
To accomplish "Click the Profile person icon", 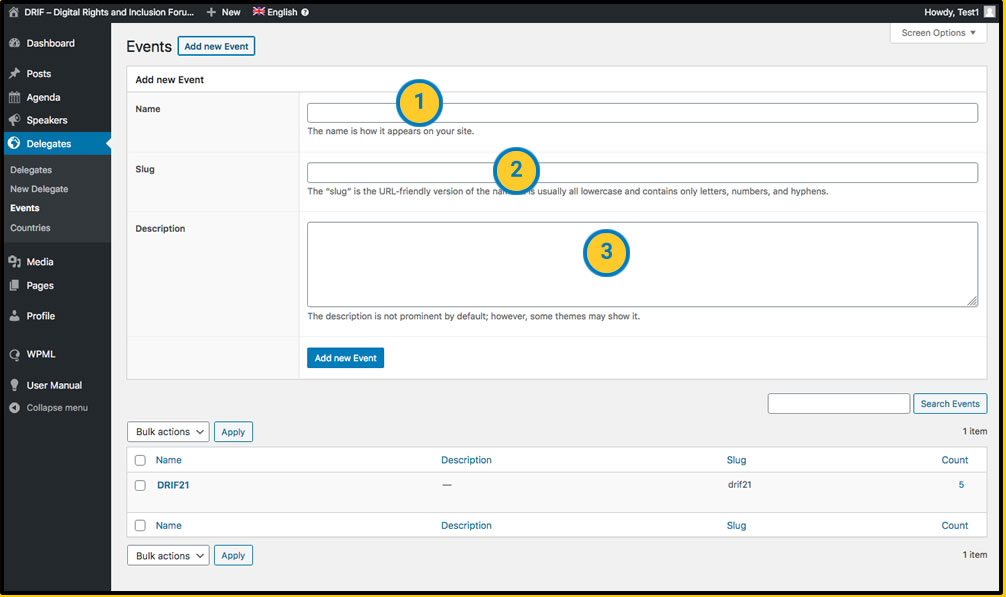I will (x=14, y=316).
